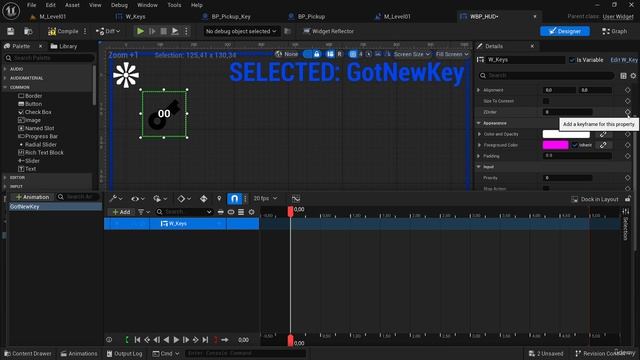Screen dimensions: 640x360
Task: Add a keyframe for ZOrder property
Action: 628,112
